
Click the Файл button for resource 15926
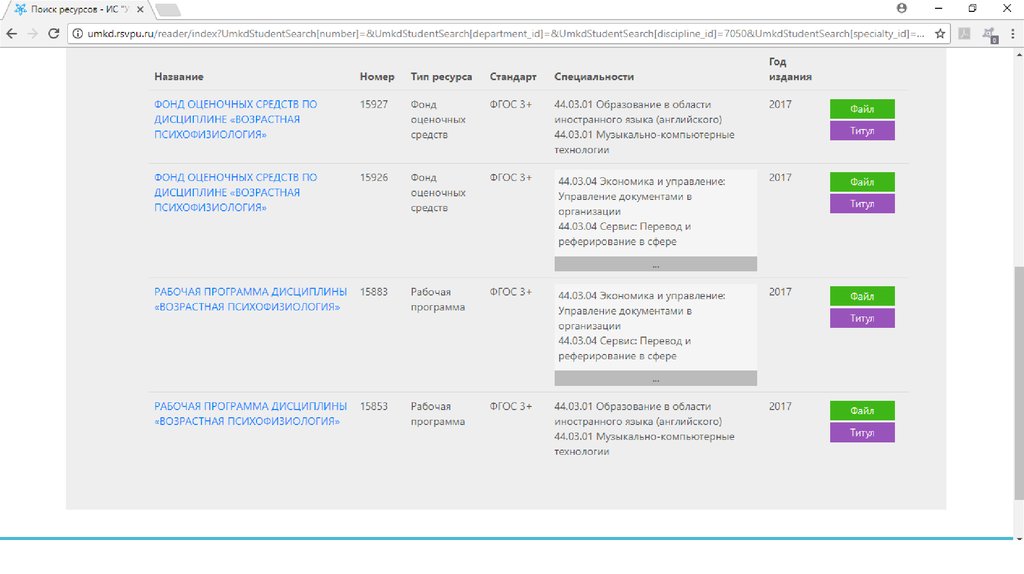pyautogui.click(x=862, y=182)
